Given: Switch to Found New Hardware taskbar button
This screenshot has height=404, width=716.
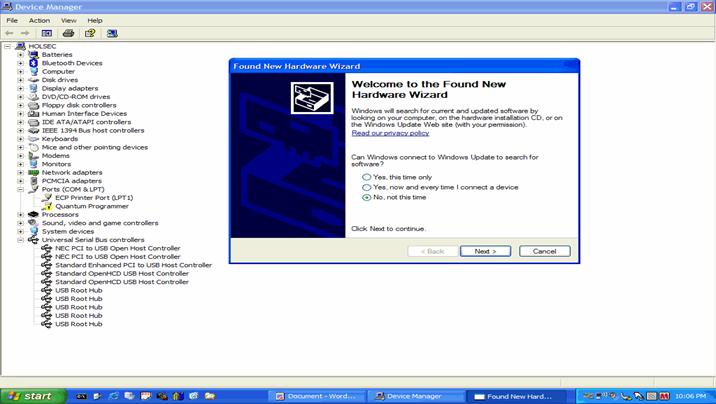Looking at the screenshot, I should point(516,396).
